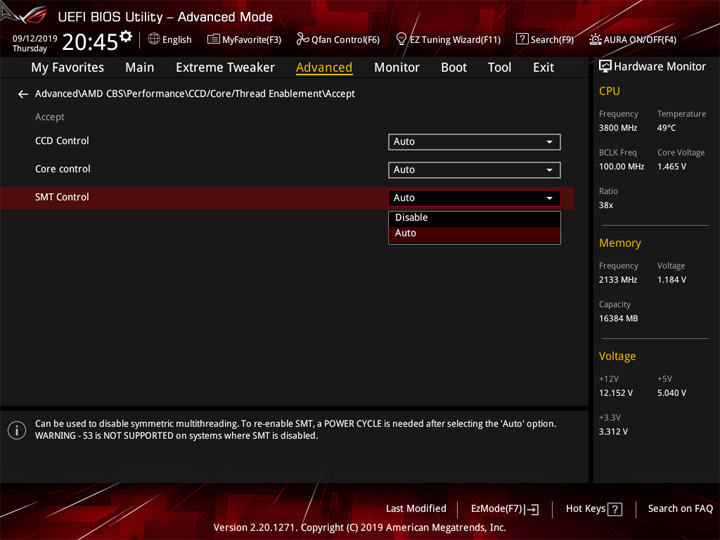Screen dimensions: 720x540
Task: Open the CCD Control dropdown
Action: click(x=474, y=142)
